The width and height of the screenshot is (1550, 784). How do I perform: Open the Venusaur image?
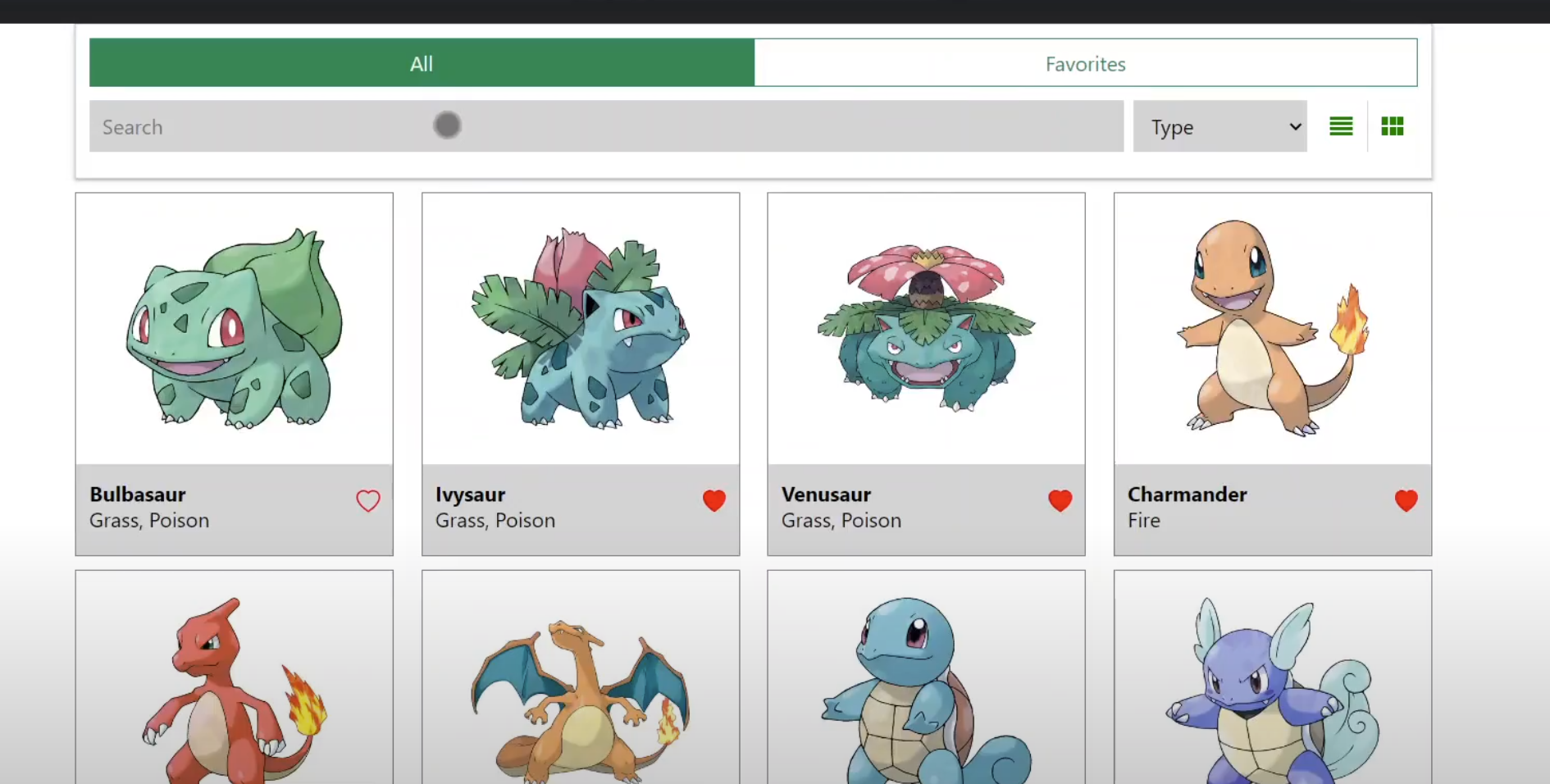pos(926,328)
